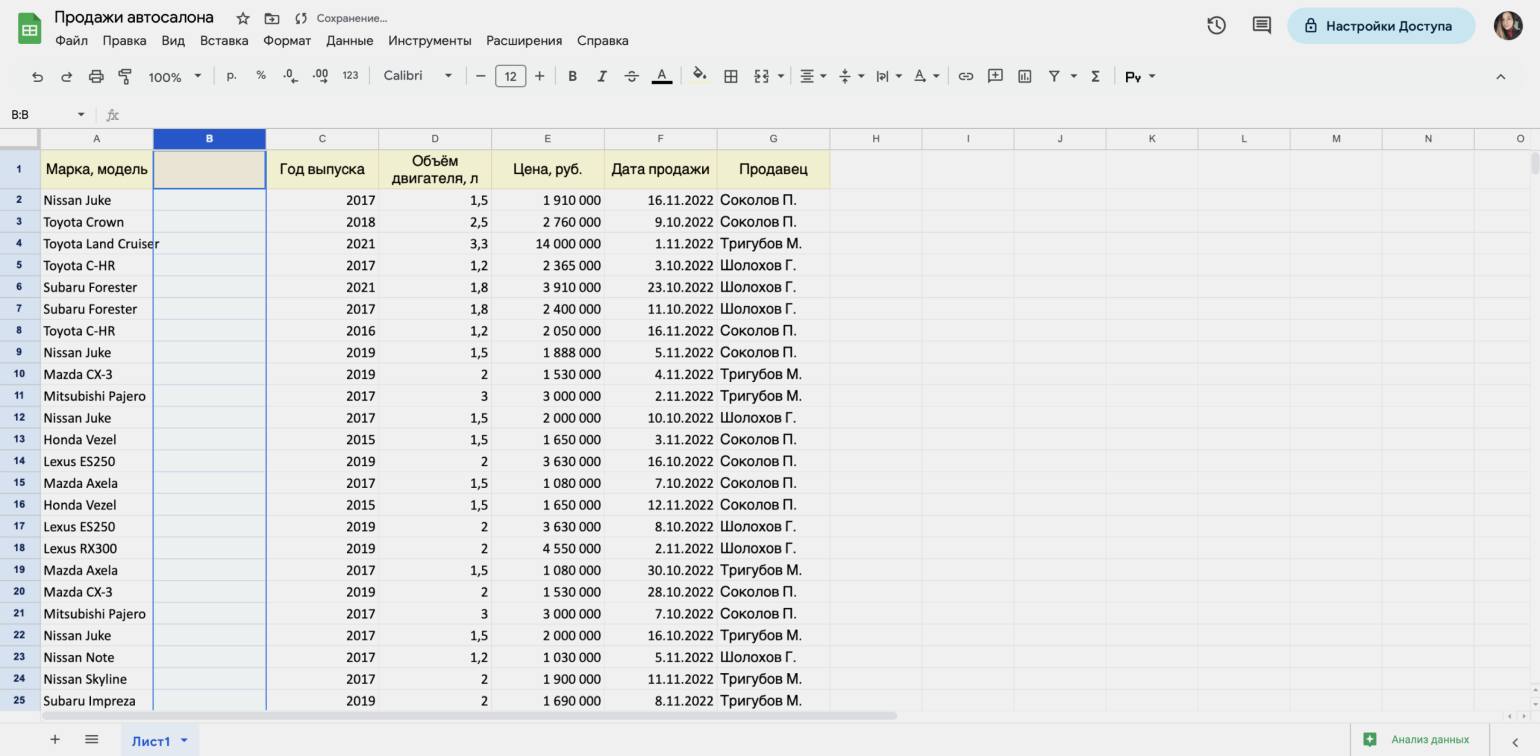Click the font size input field
The image size is (1540, 756).
click(510, 76)
